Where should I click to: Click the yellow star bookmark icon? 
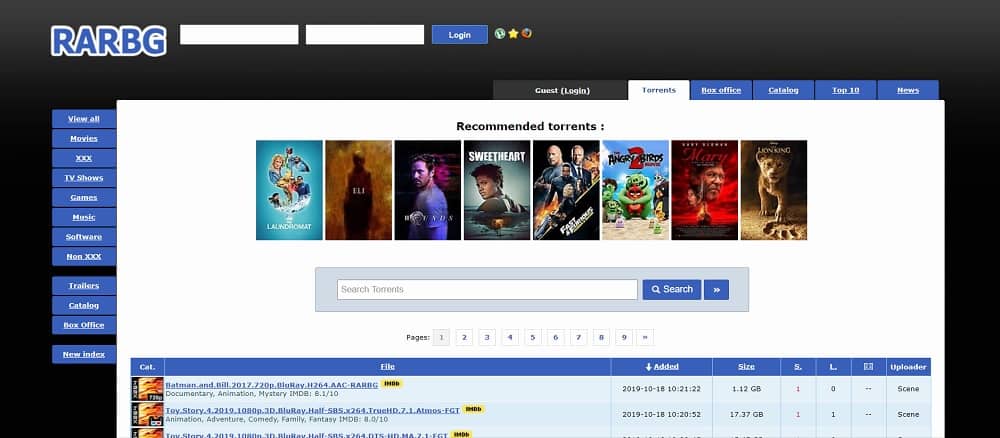tap(513, 34)
